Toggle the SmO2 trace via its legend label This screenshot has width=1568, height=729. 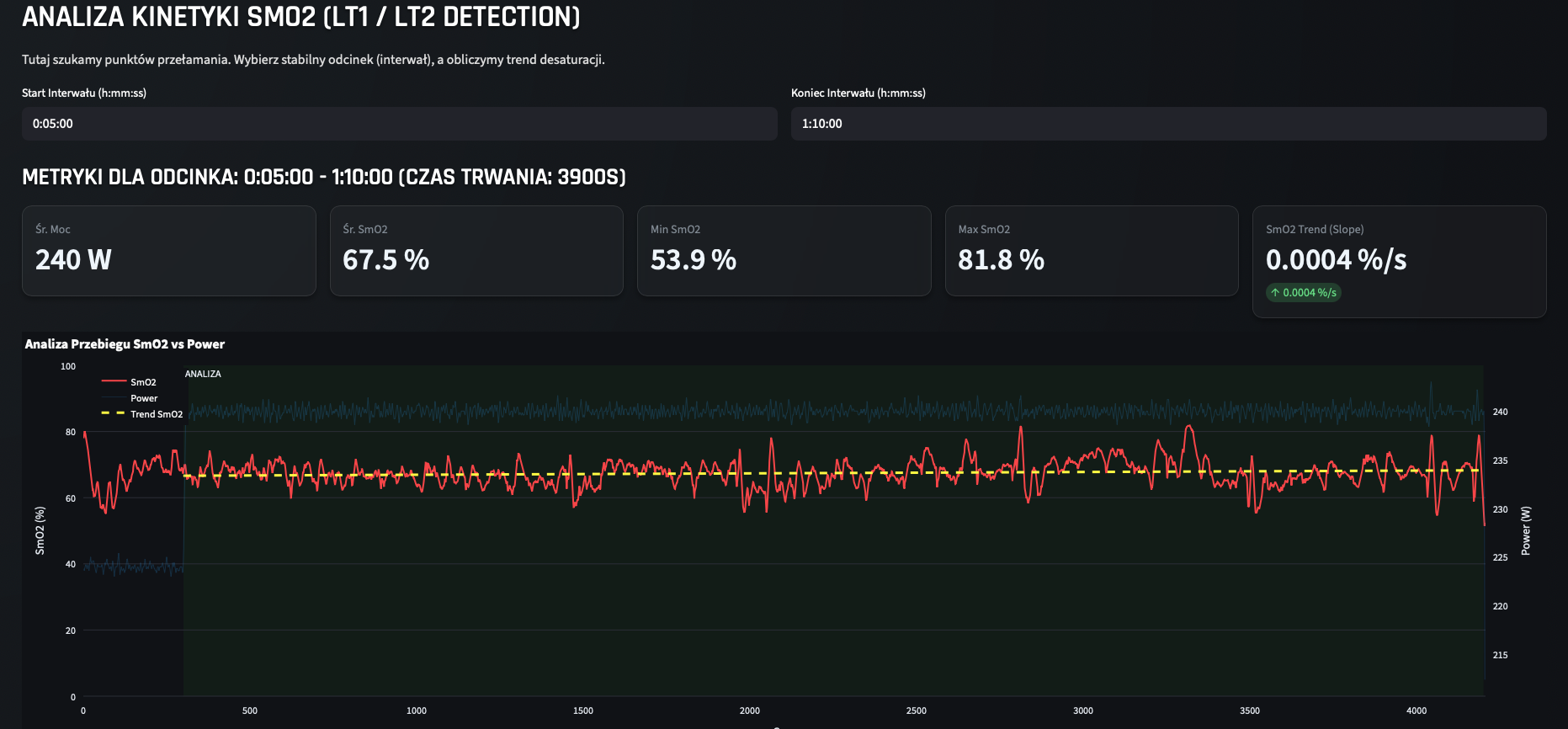(x=143, y=382)
